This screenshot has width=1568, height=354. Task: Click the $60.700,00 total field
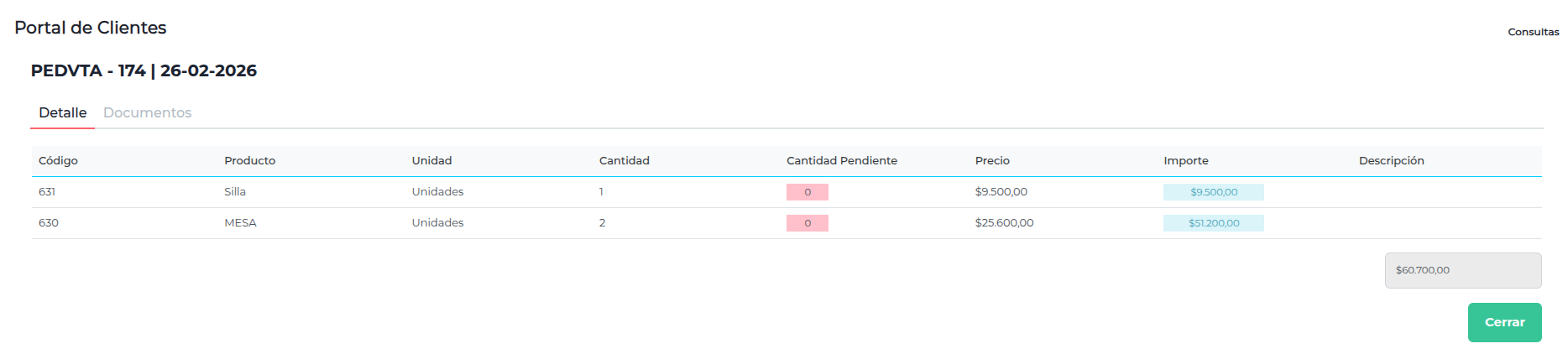click(x=1461, y=270)
